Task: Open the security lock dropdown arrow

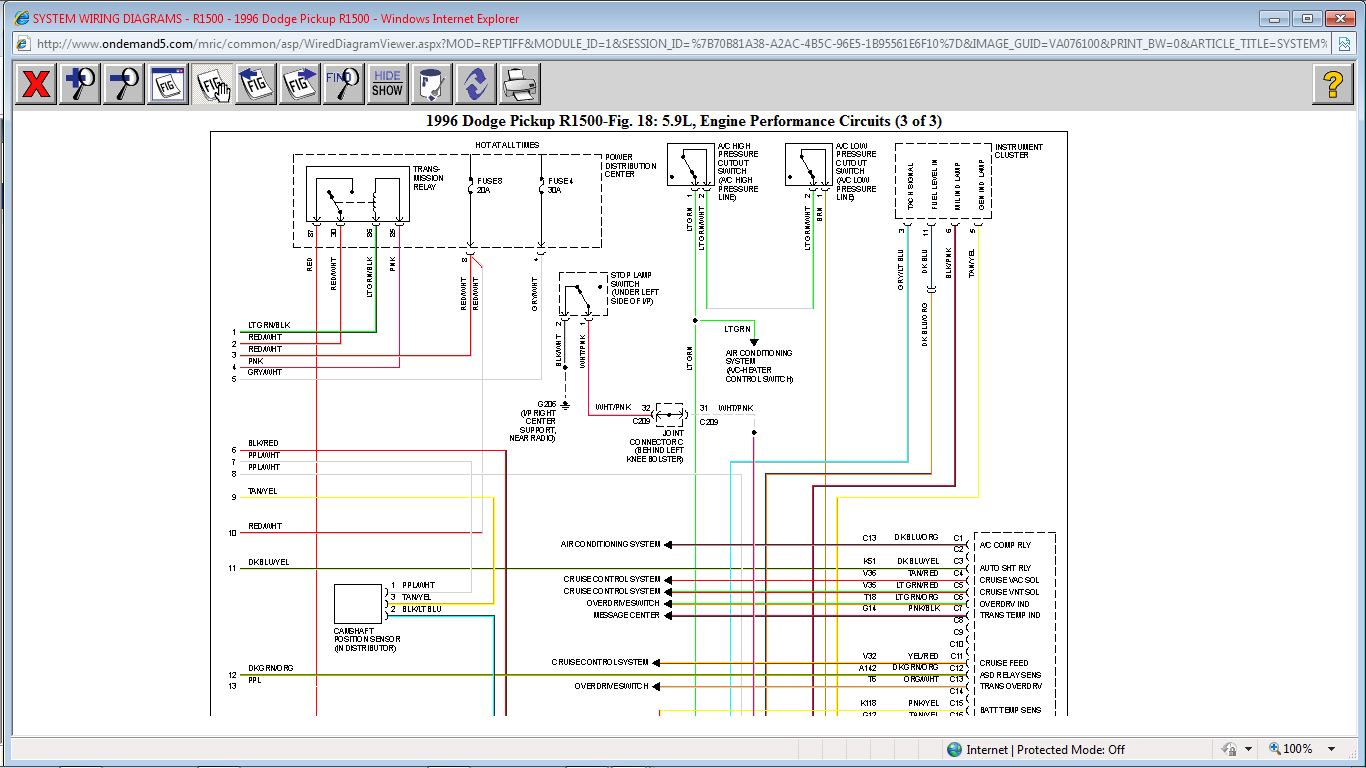Action: point(1249,749)
